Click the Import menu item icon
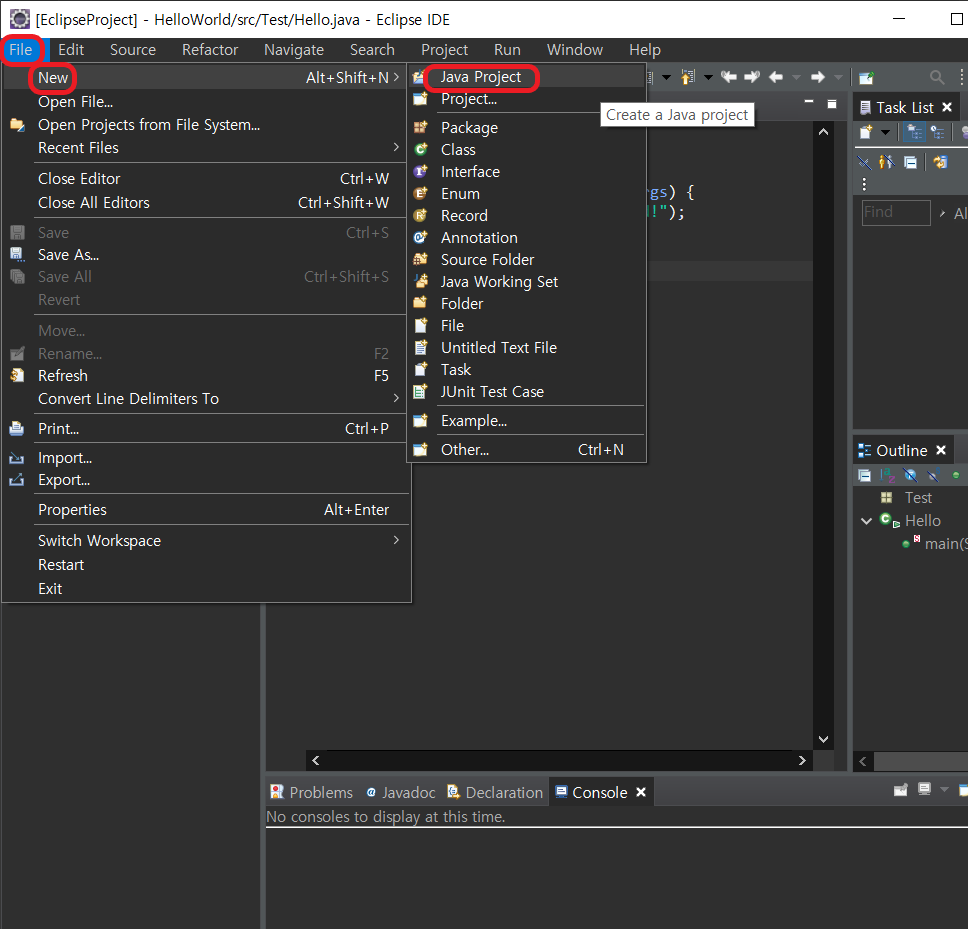The image size is (968, 929). [17, 458]
